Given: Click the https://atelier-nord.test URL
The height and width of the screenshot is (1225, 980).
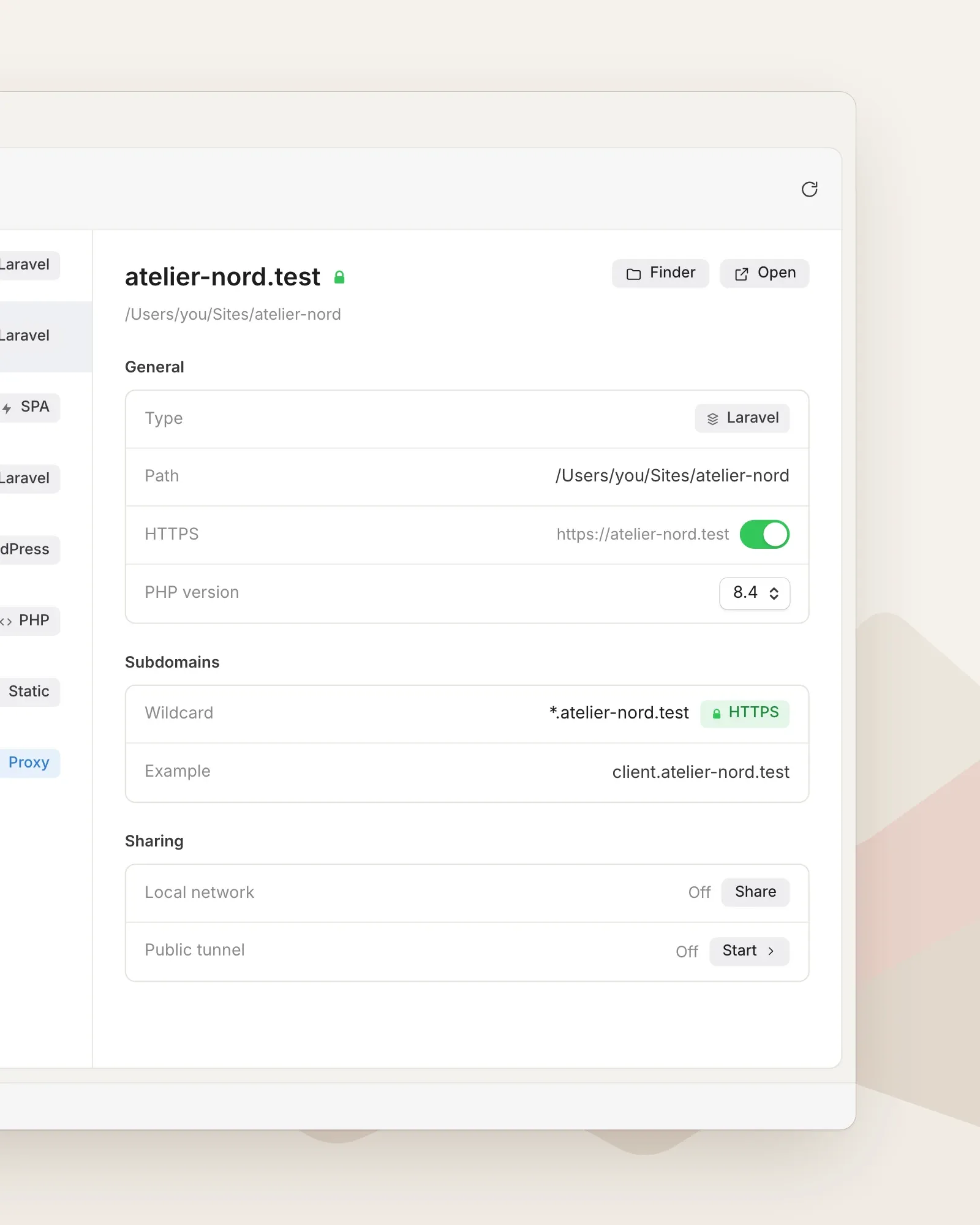Looking at the screenshot, I should point(643,534).
